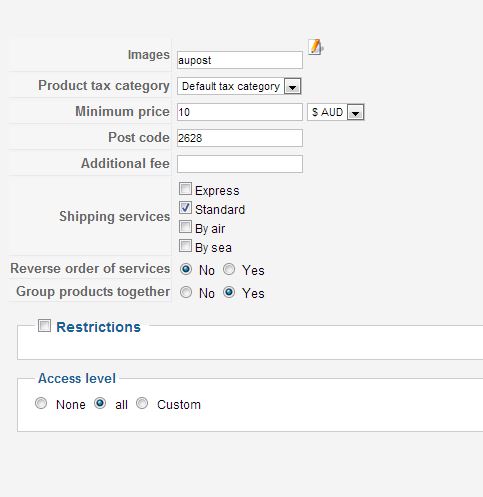Uncheck the Standard shipping checkbox

(185, 208)
